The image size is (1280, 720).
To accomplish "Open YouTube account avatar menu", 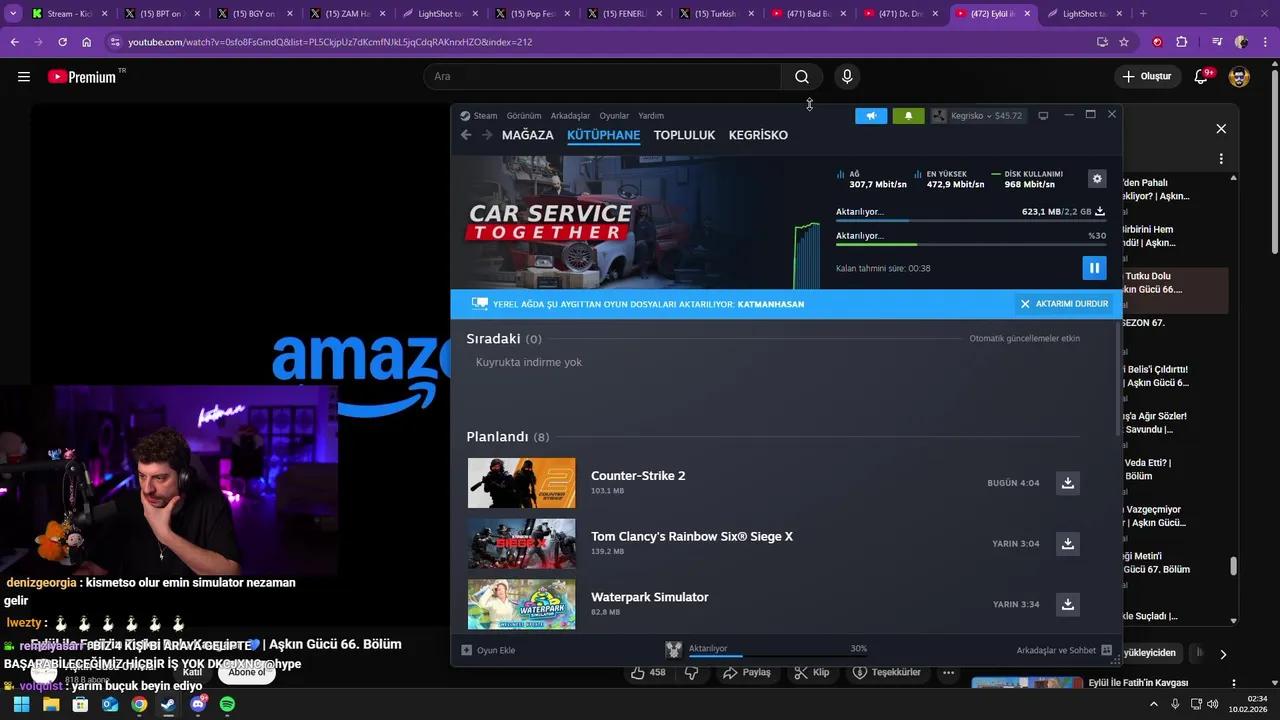I will [1239, 77].
